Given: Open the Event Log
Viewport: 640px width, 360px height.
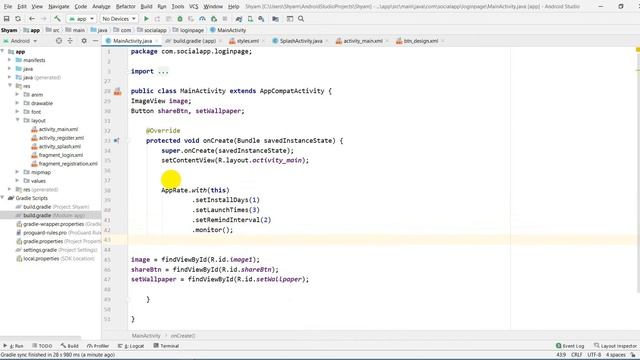Looking at the screenshot, I should point(570,346).
